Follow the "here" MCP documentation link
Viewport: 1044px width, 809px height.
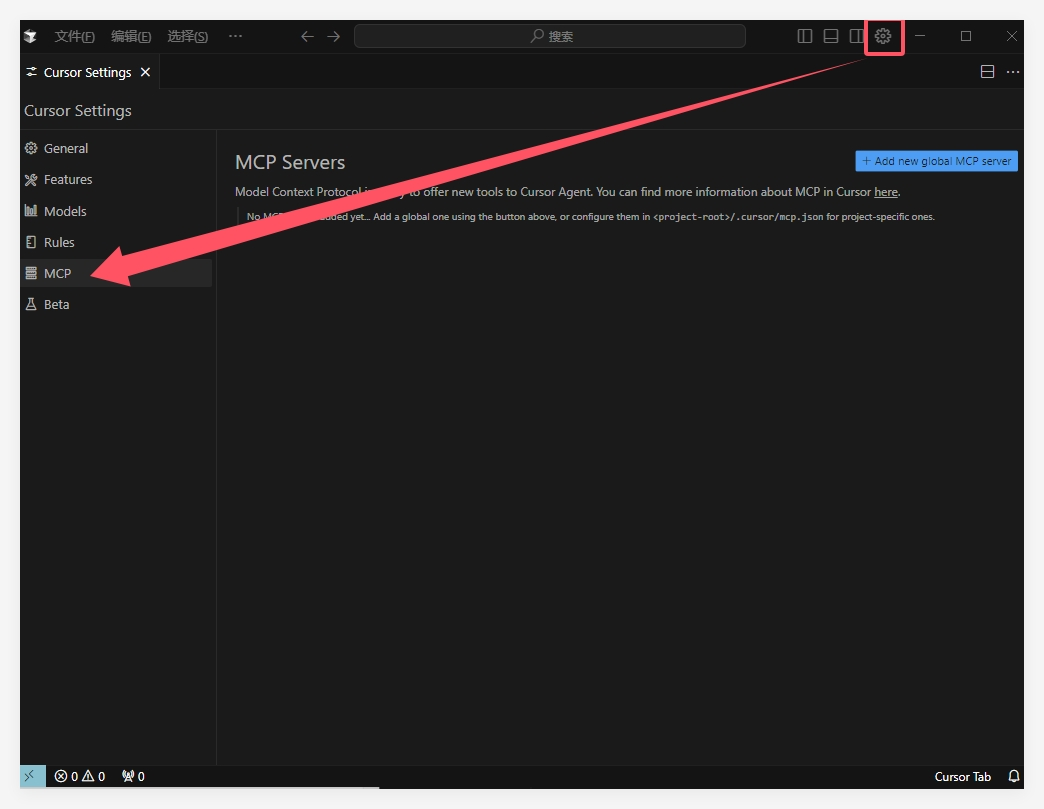pyautogui.click(x=886, y=192)
